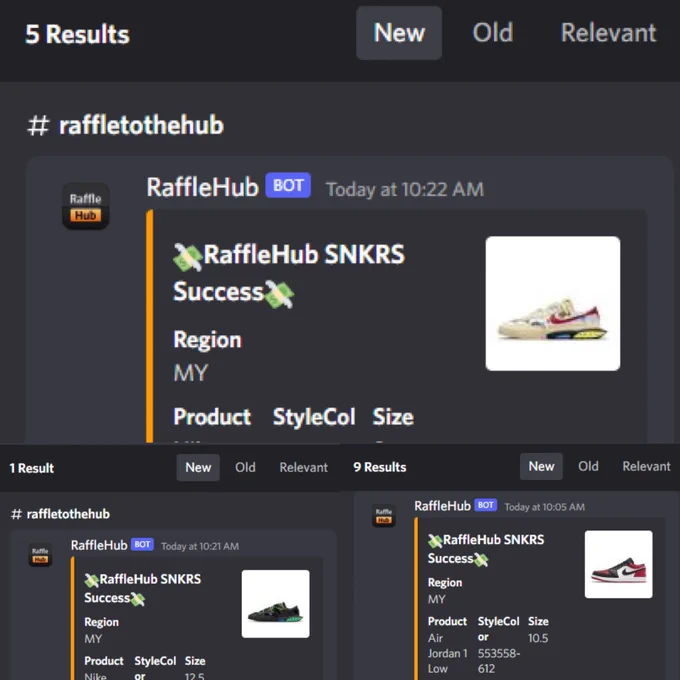
Task: Click RaffleHub username at 10:21 AM
Action: 99,545
